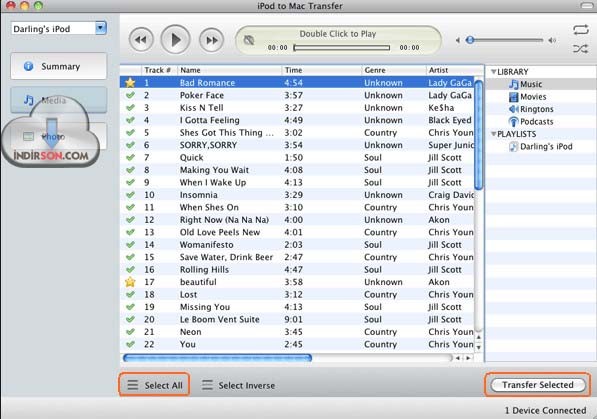Click the scroll right arrow below track list

coord(468,358)
